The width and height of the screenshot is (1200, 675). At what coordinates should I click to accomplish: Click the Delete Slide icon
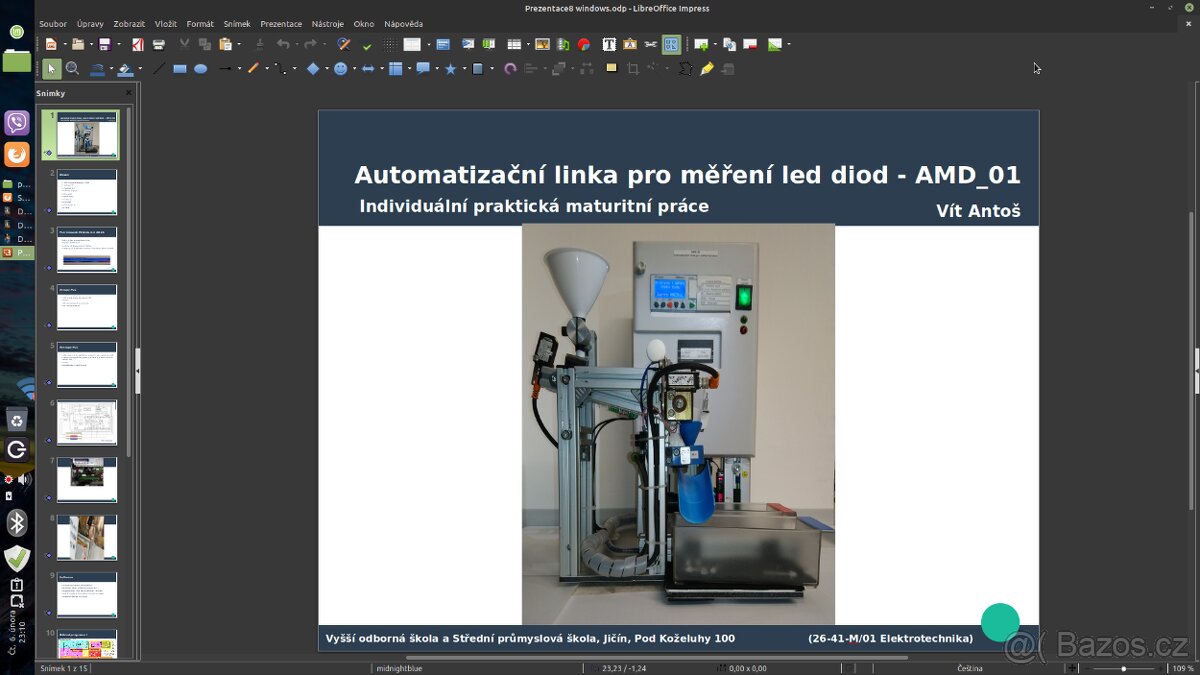[x=750, y=44]
